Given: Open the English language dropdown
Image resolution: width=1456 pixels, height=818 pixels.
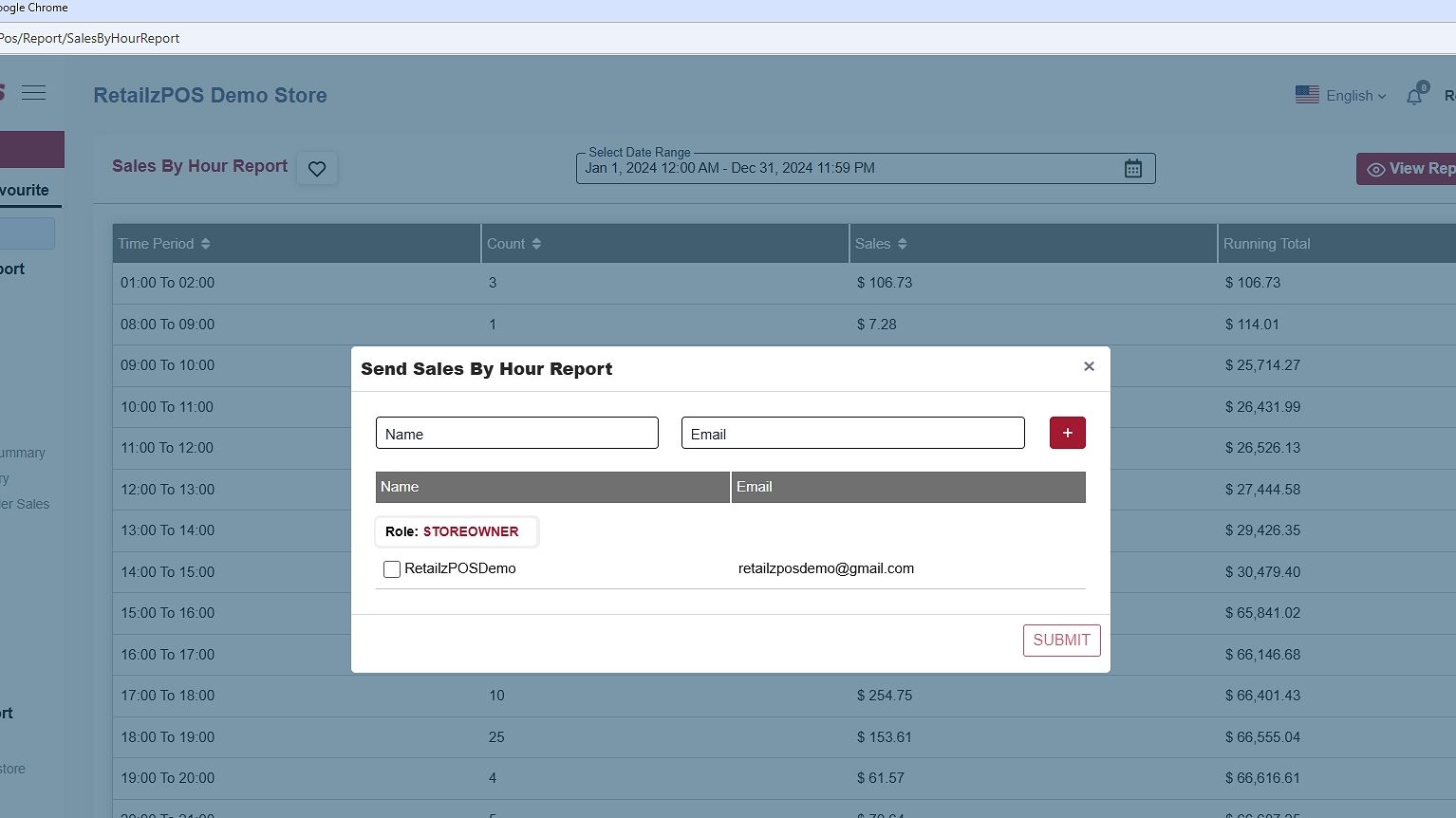Looking at the screenshot, I should coord(1355,96).
